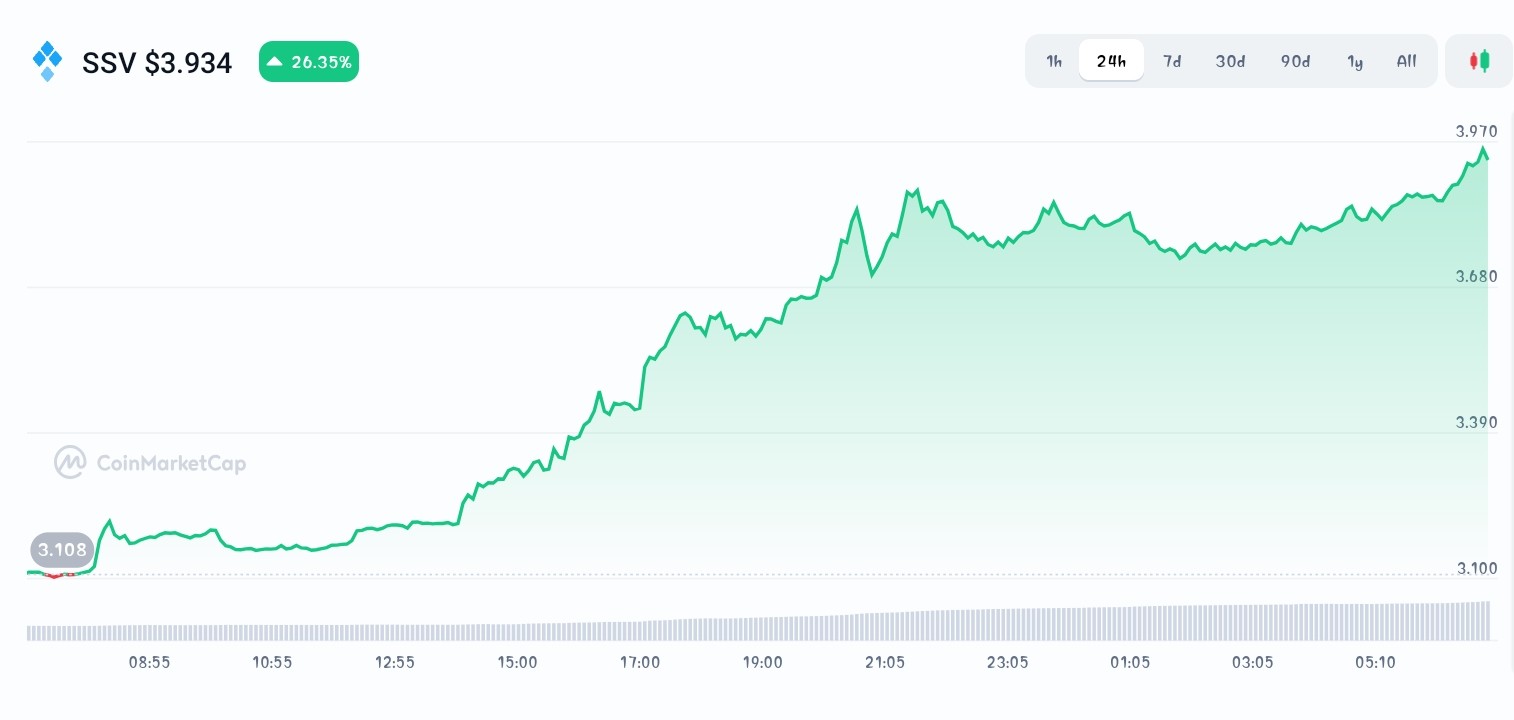Click the SSV $3.934 price text
This screenshot has height=720, width=1514.
[x=157, y=62]
